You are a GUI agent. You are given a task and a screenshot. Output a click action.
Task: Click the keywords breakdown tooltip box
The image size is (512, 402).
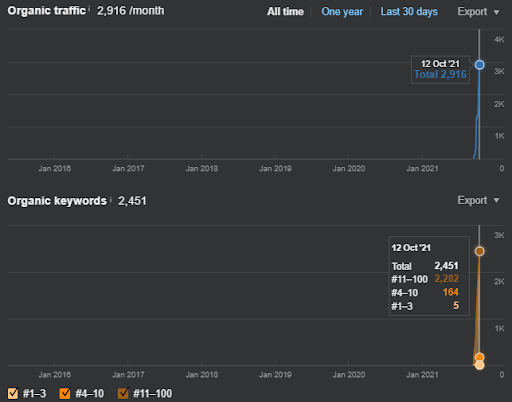click(429, 276)
